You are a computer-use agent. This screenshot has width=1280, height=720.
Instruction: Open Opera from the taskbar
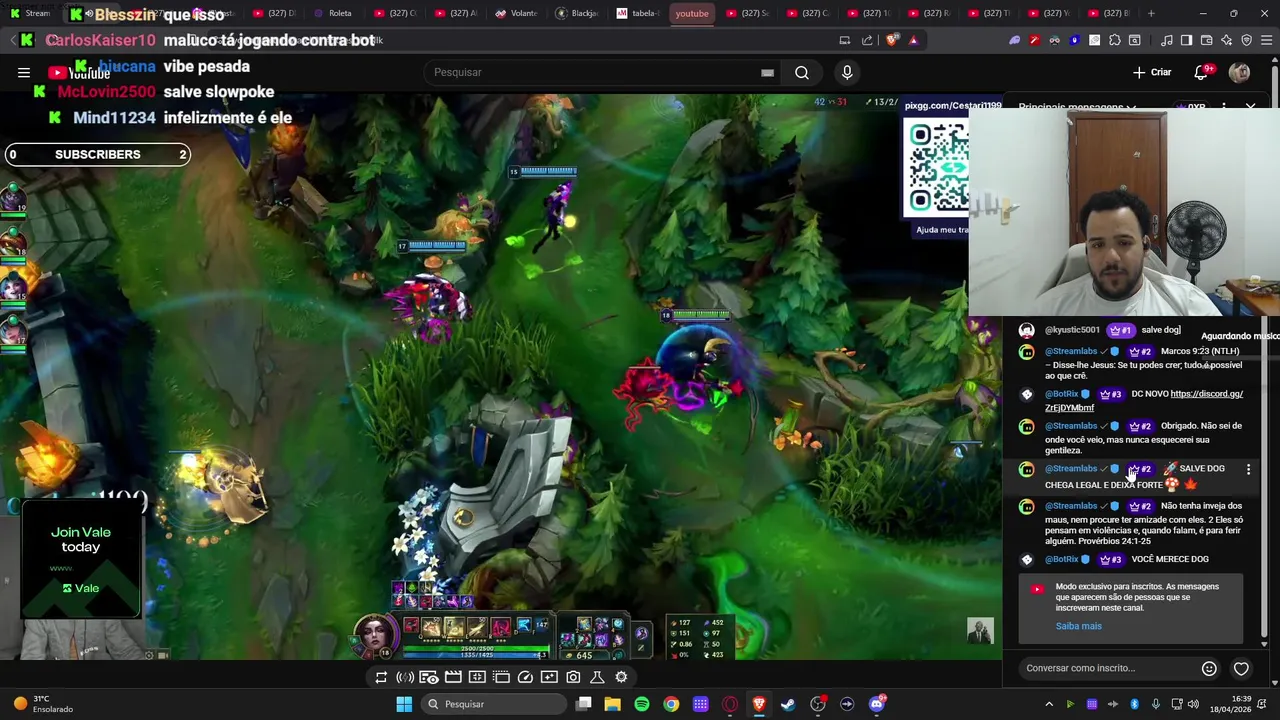[730, 704]
